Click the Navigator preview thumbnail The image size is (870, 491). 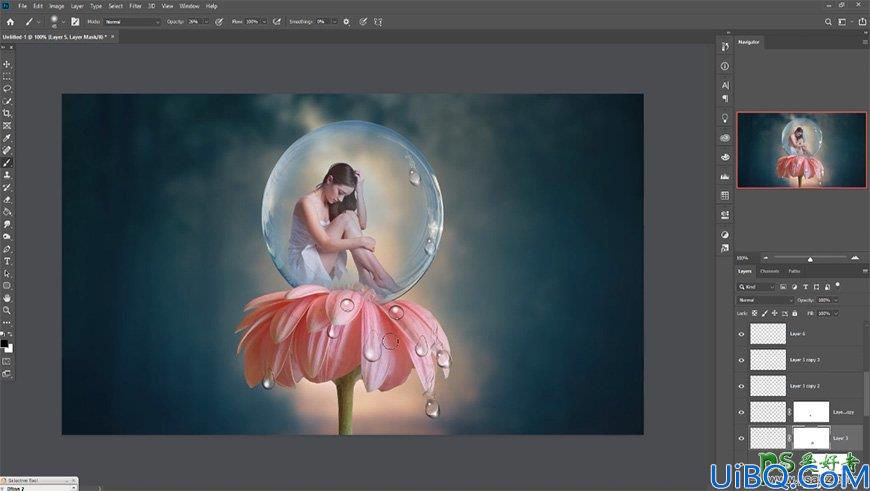[x=801, y=150]
